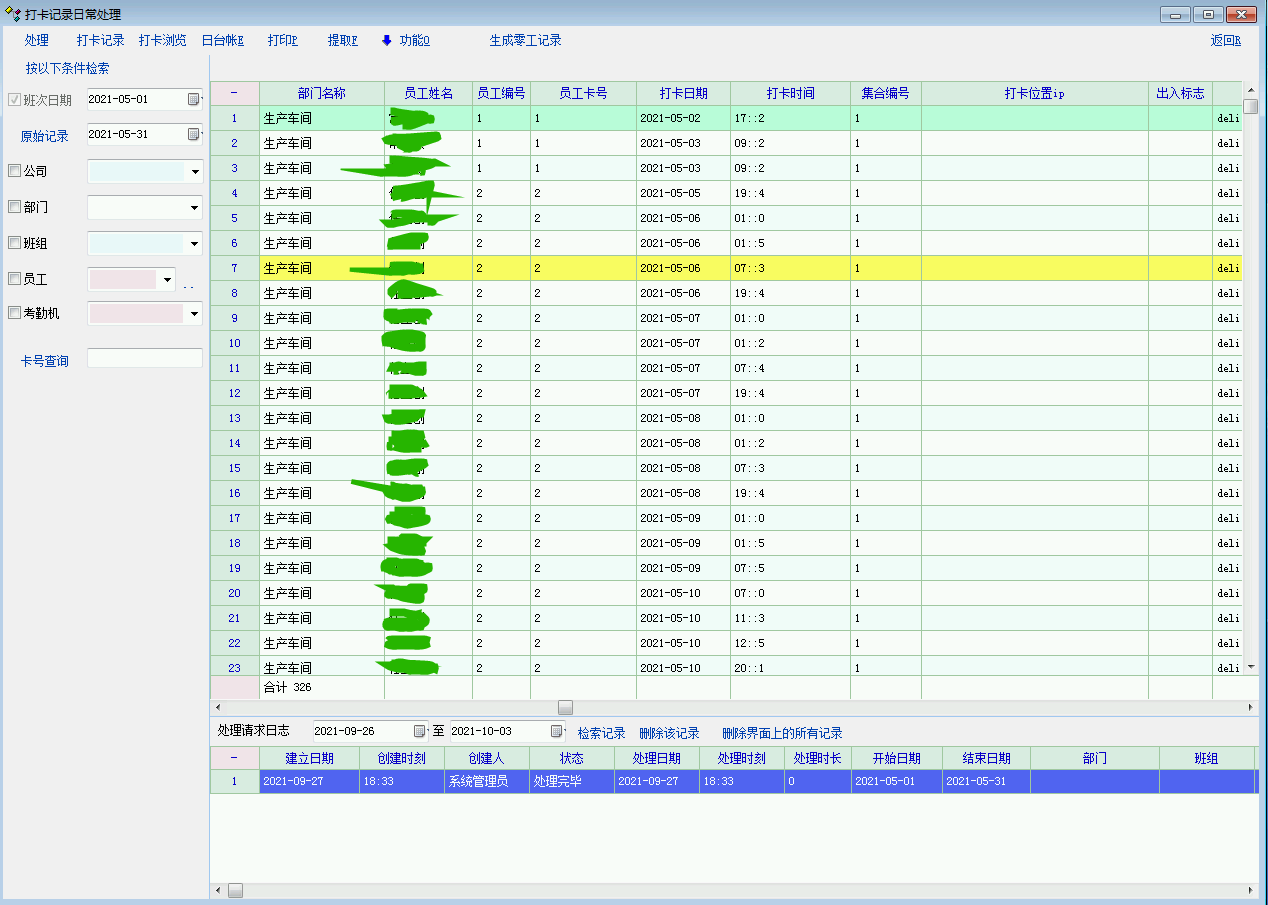Viewport: 1268px width, 905px height.
Task: Open the 打卡记录 menu
Action: coord(100,41)
